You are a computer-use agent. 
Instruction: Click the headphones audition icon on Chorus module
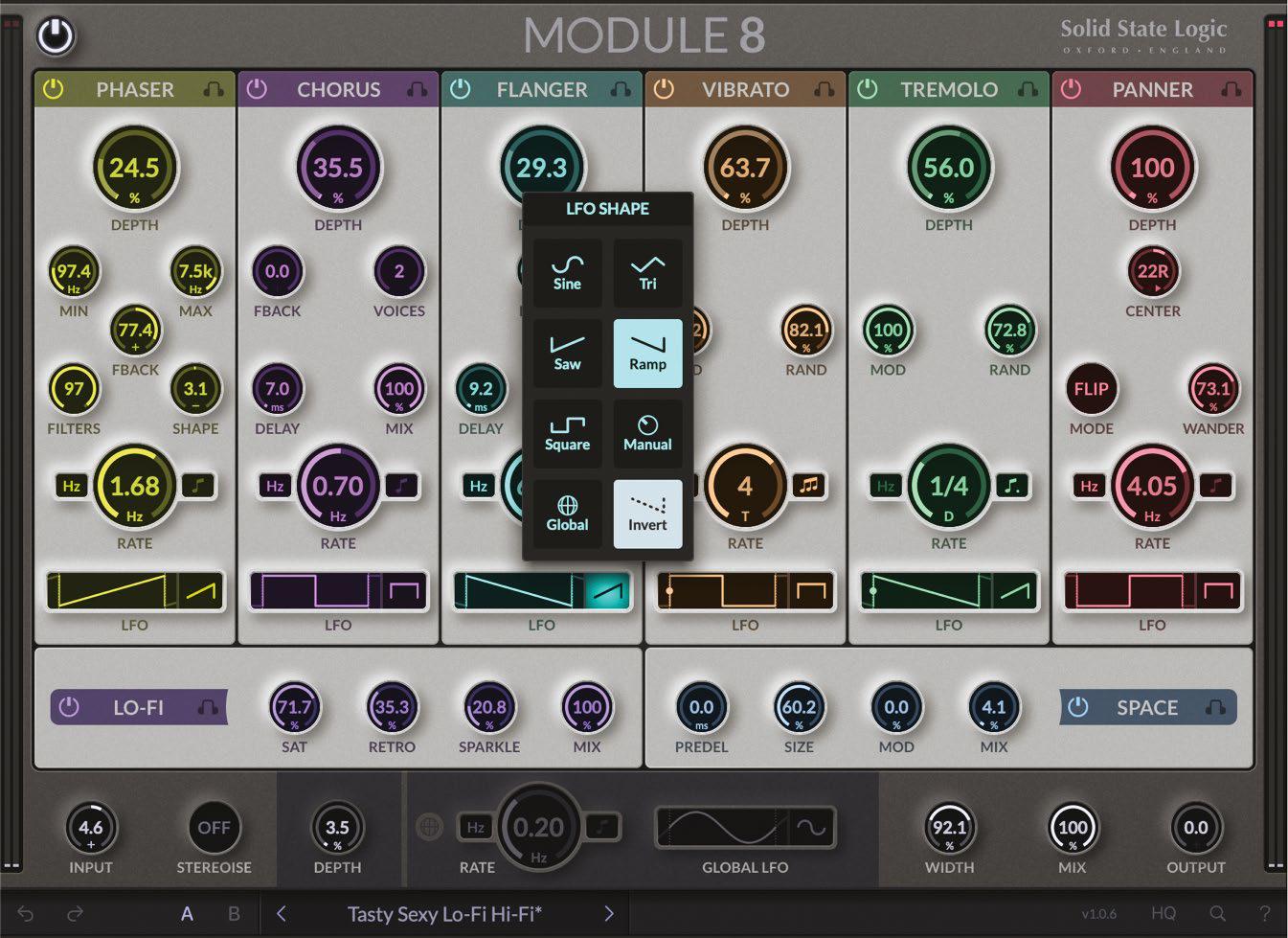[x=417, y=89]
